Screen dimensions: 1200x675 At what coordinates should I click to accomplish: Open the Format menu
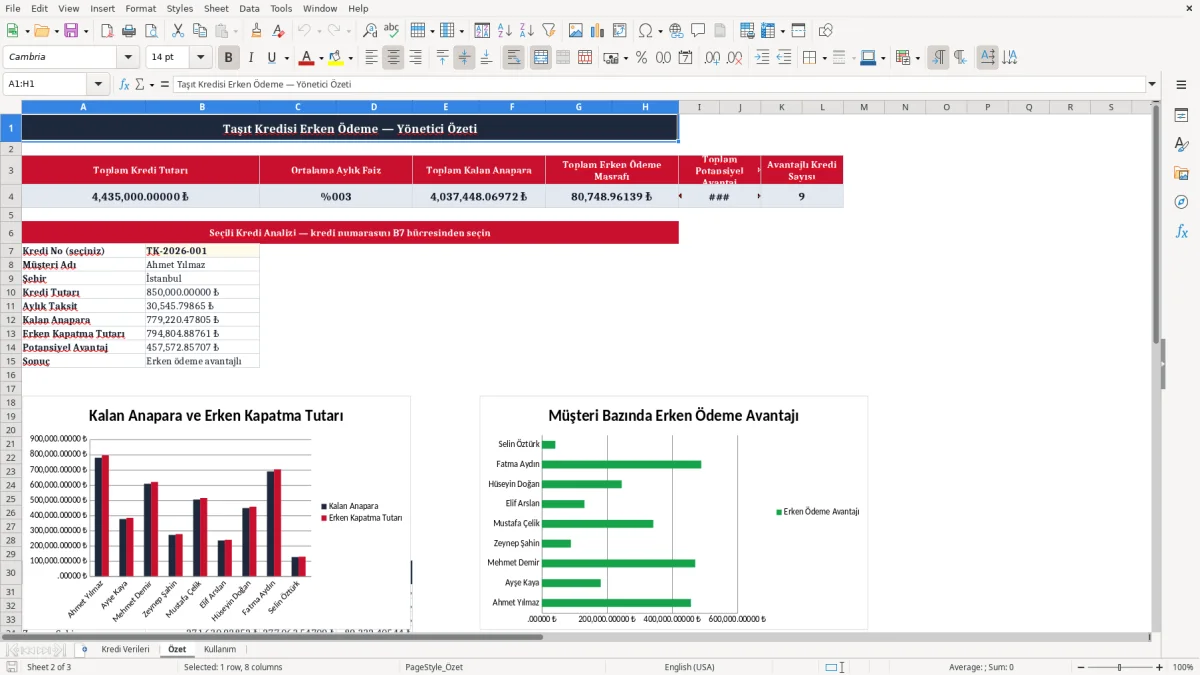(140, 8)
